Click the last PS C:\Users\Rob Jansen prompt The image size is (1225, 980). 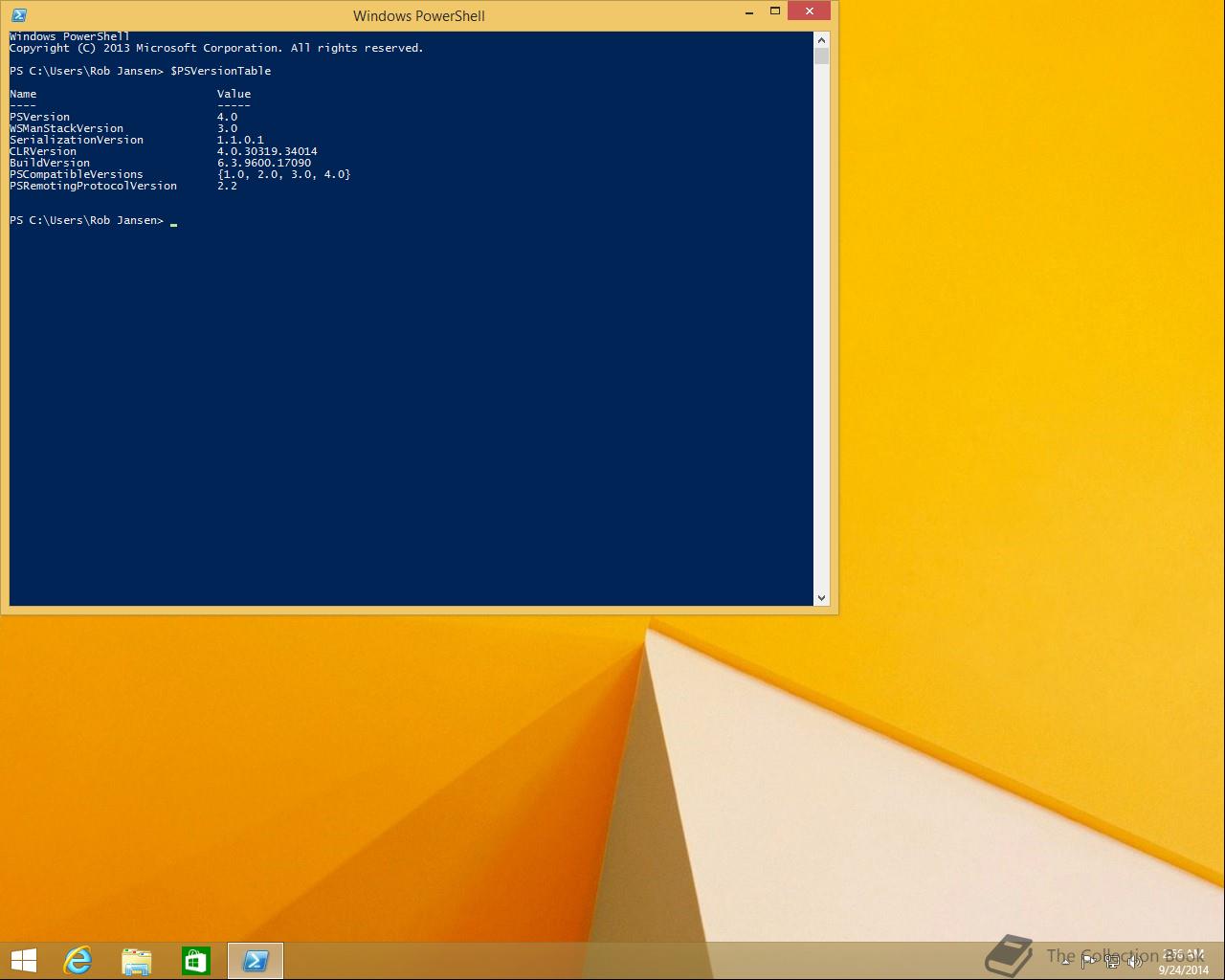coord(87,220)
